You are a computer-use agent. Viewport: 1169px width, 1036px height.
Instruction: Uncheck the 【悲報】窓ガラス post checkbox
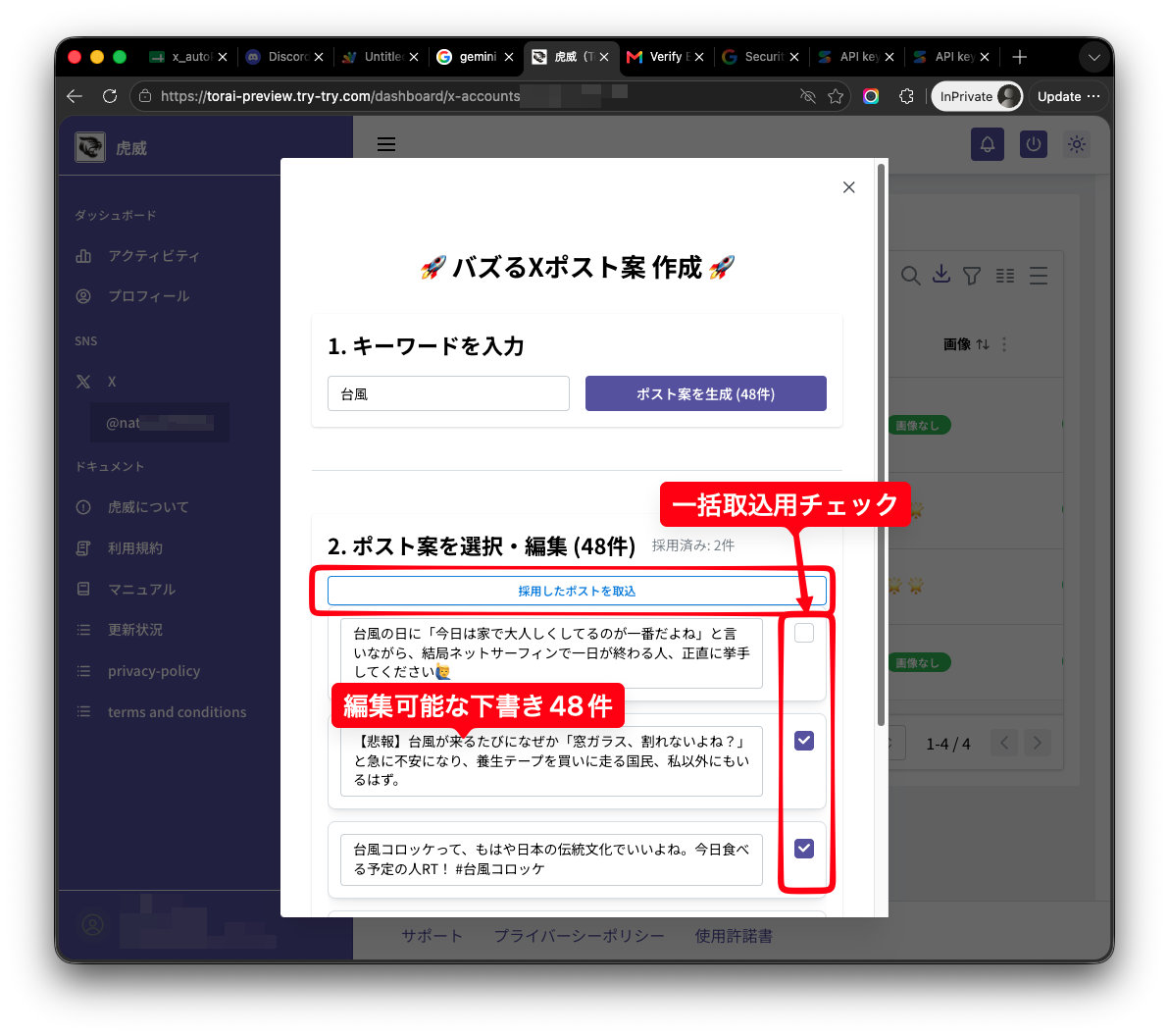click(x=804, y=741)
